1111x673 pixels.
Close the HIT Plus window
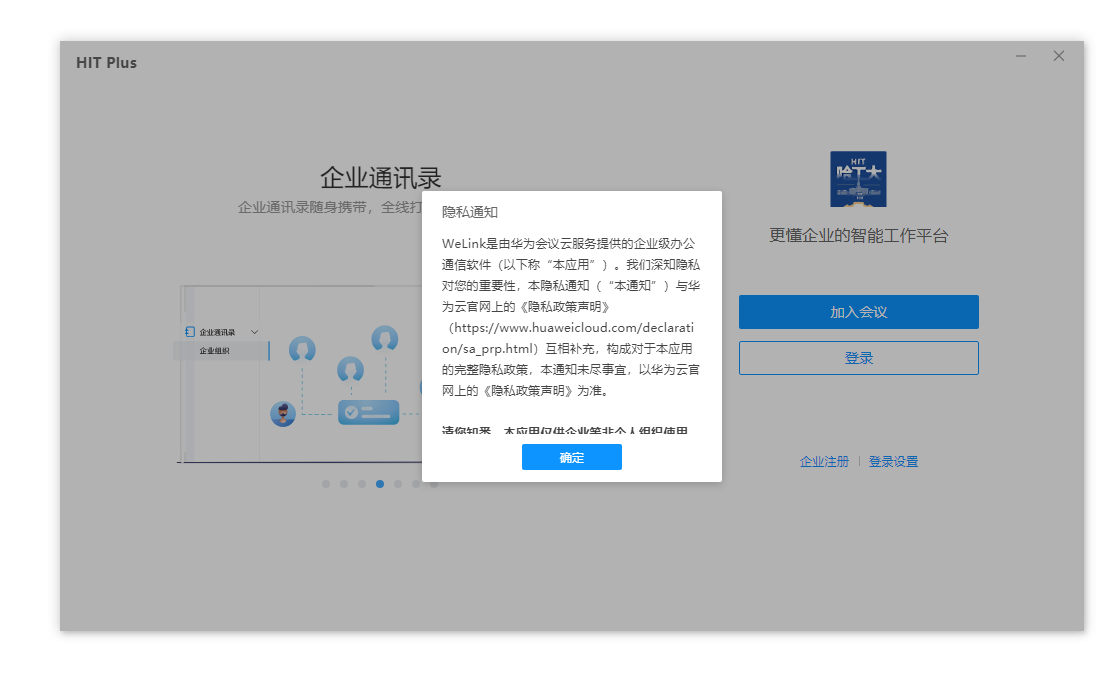(1059, 56)
